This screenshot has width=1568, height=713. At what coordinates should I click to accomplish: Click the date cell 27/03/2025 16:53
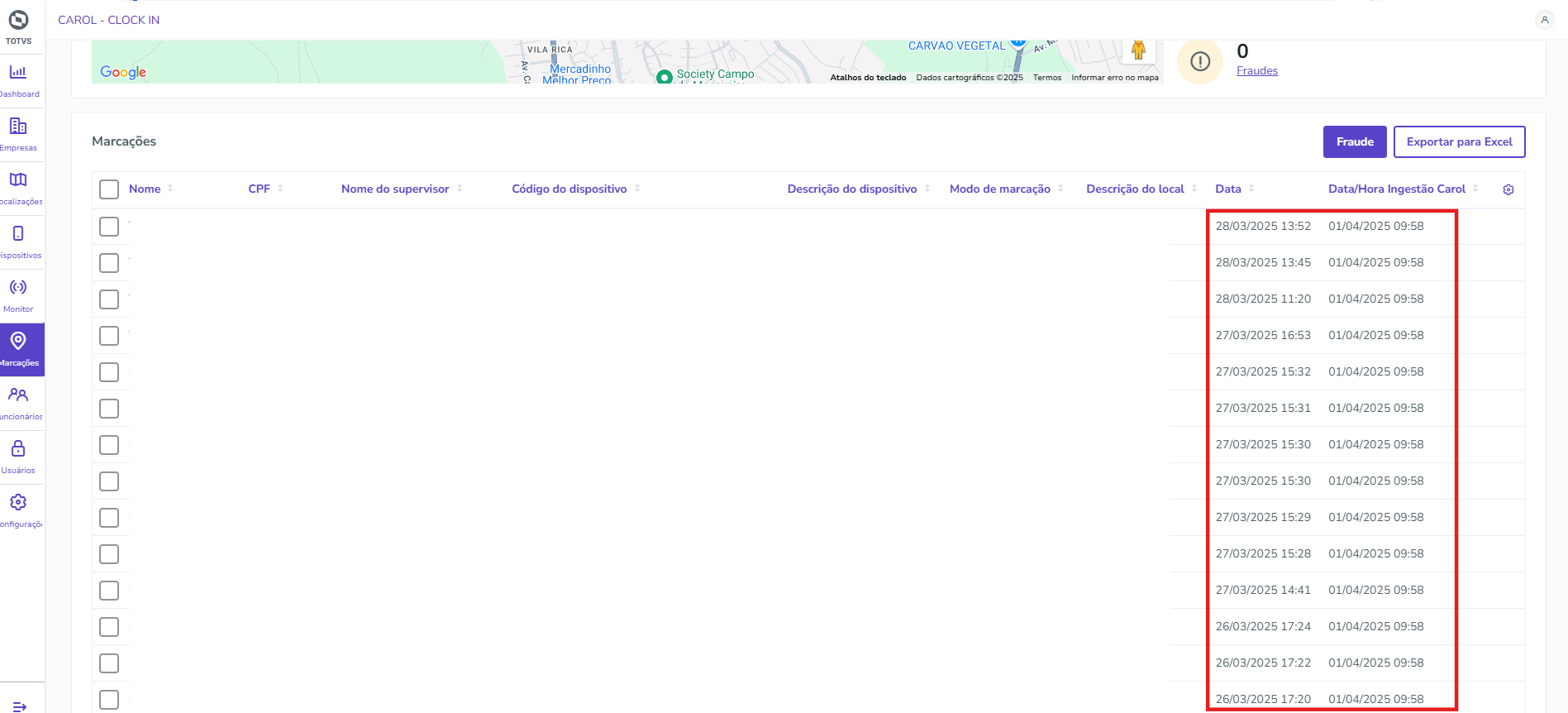[x=1263, y=335]
